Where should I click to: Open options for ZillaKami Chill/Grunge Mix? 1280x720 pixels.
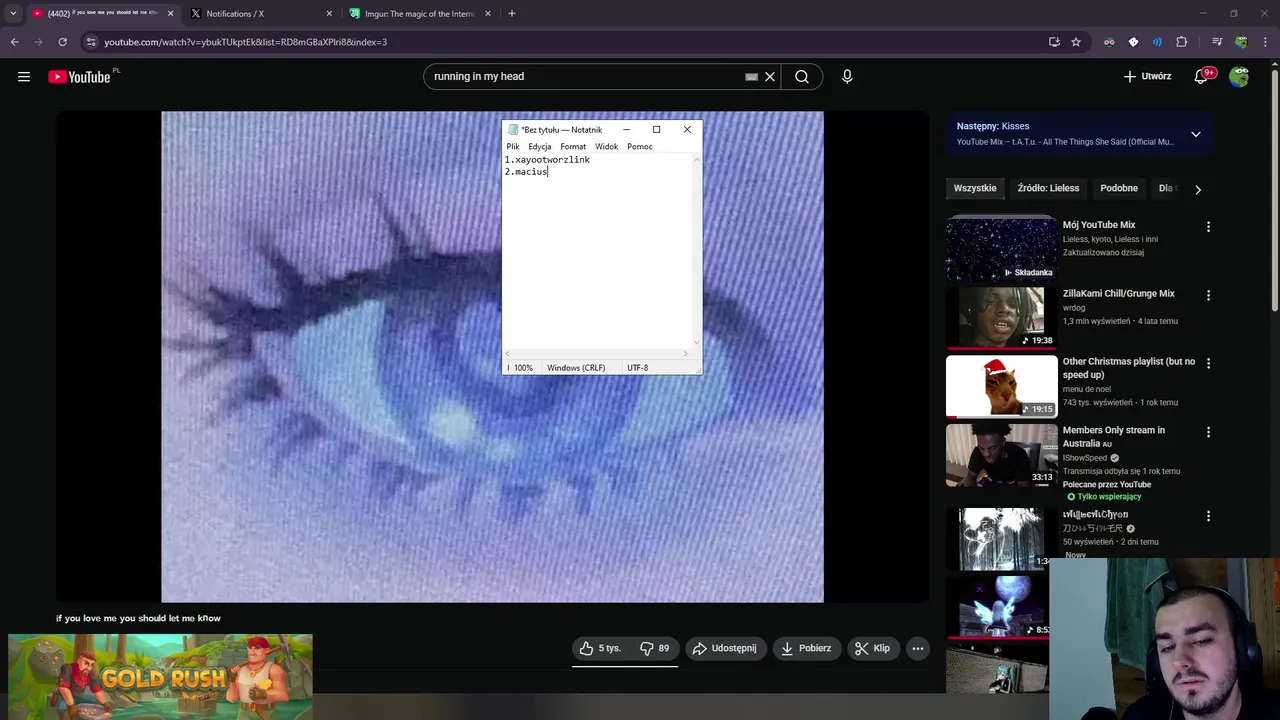click(1208, 295)
